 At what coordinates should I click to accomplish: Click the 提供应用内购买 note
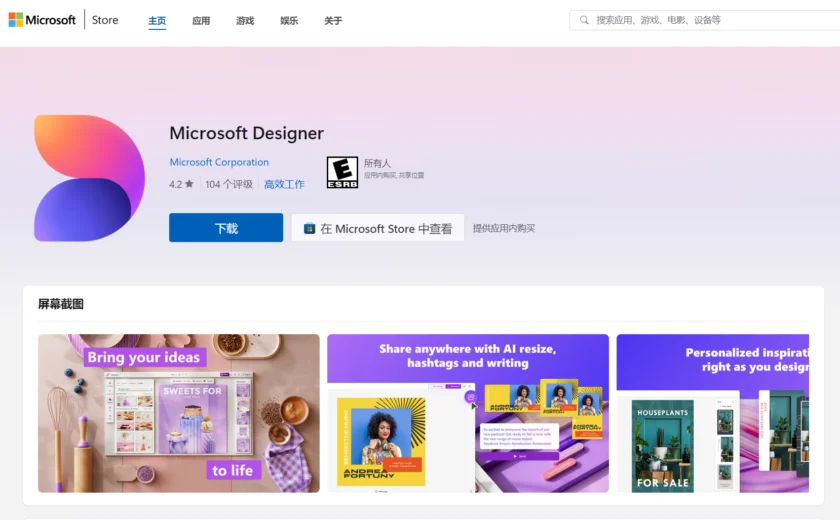pos(504,228)
